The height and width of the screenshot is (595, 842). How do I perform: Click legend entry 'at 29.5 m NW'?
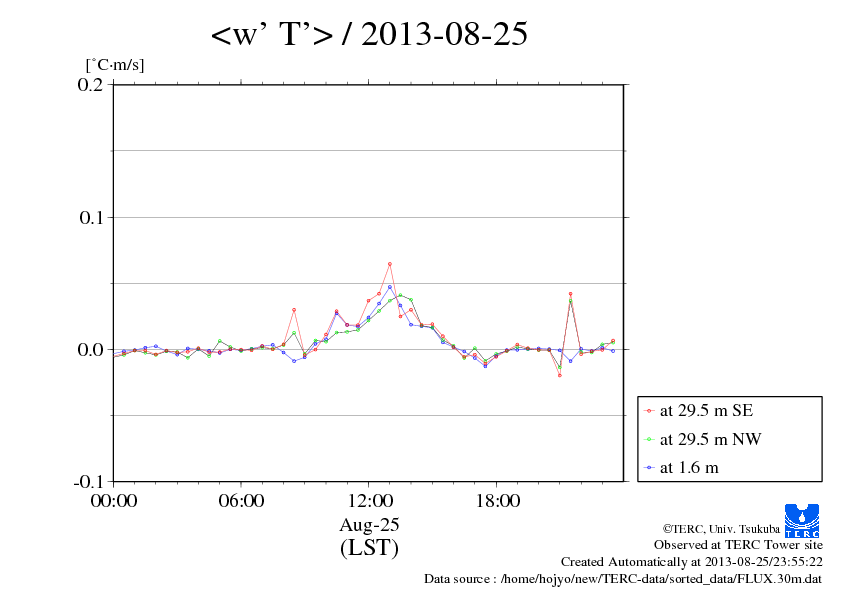(x=710, y=439)
